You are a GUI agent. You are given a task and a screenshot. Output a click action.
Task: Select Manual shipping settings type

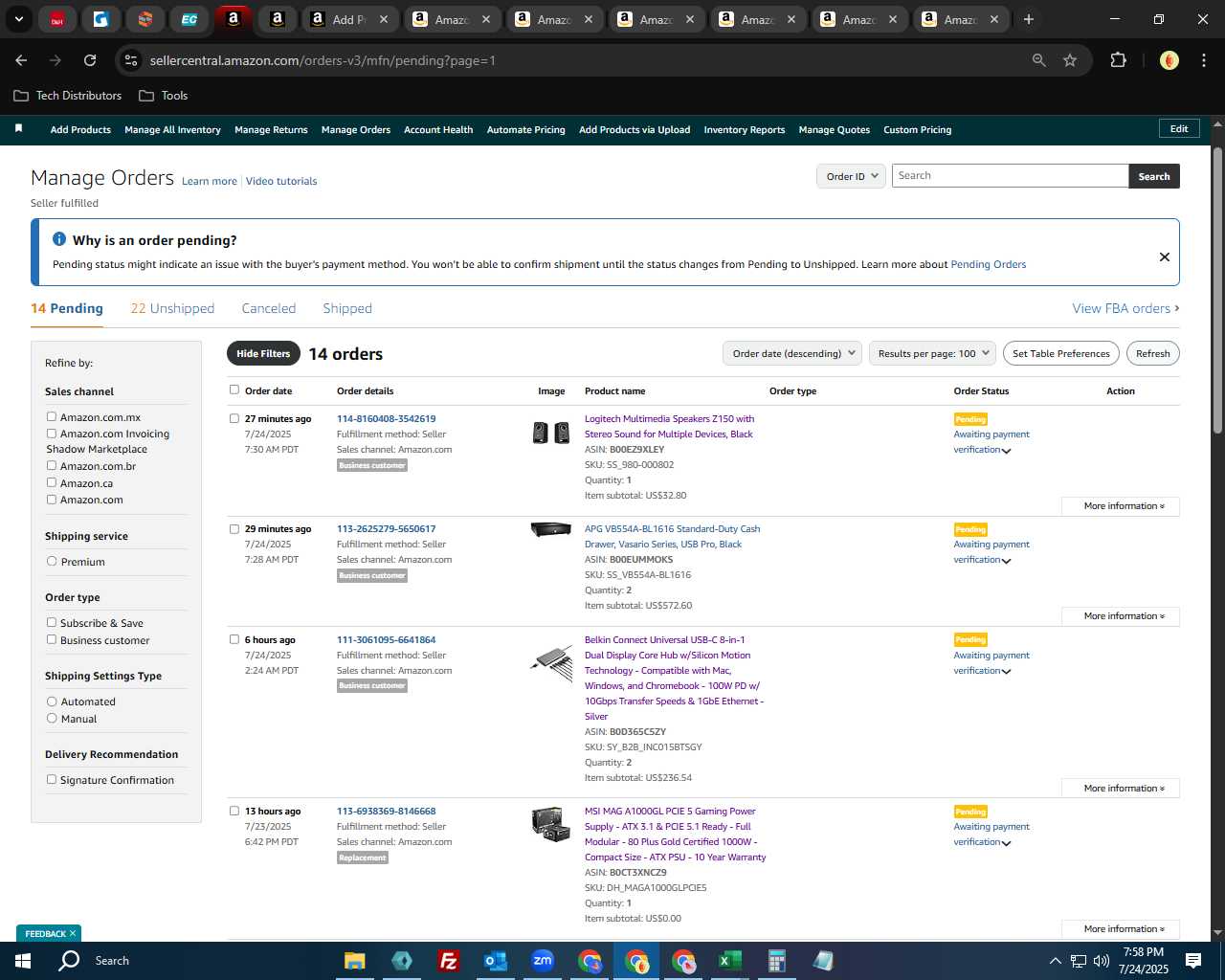click(52, 718)
